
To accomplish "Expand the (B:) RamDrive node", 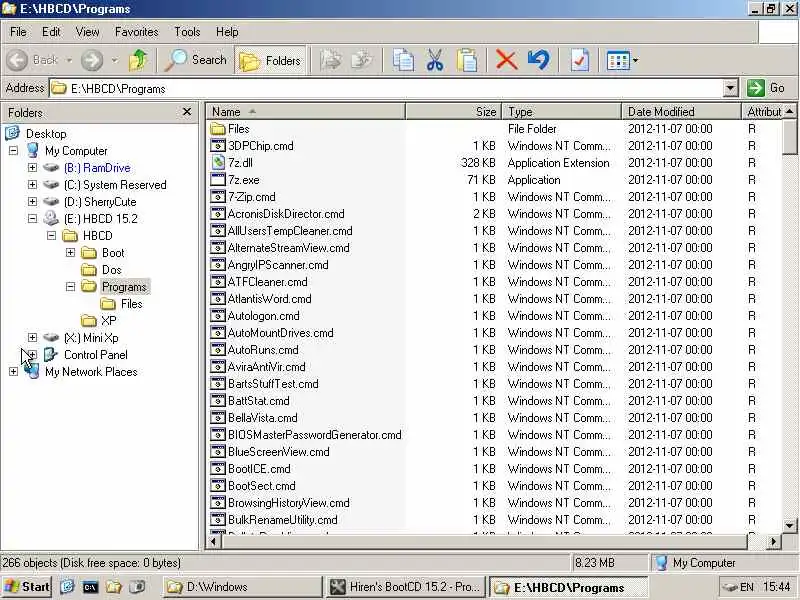I will (32, 167).
